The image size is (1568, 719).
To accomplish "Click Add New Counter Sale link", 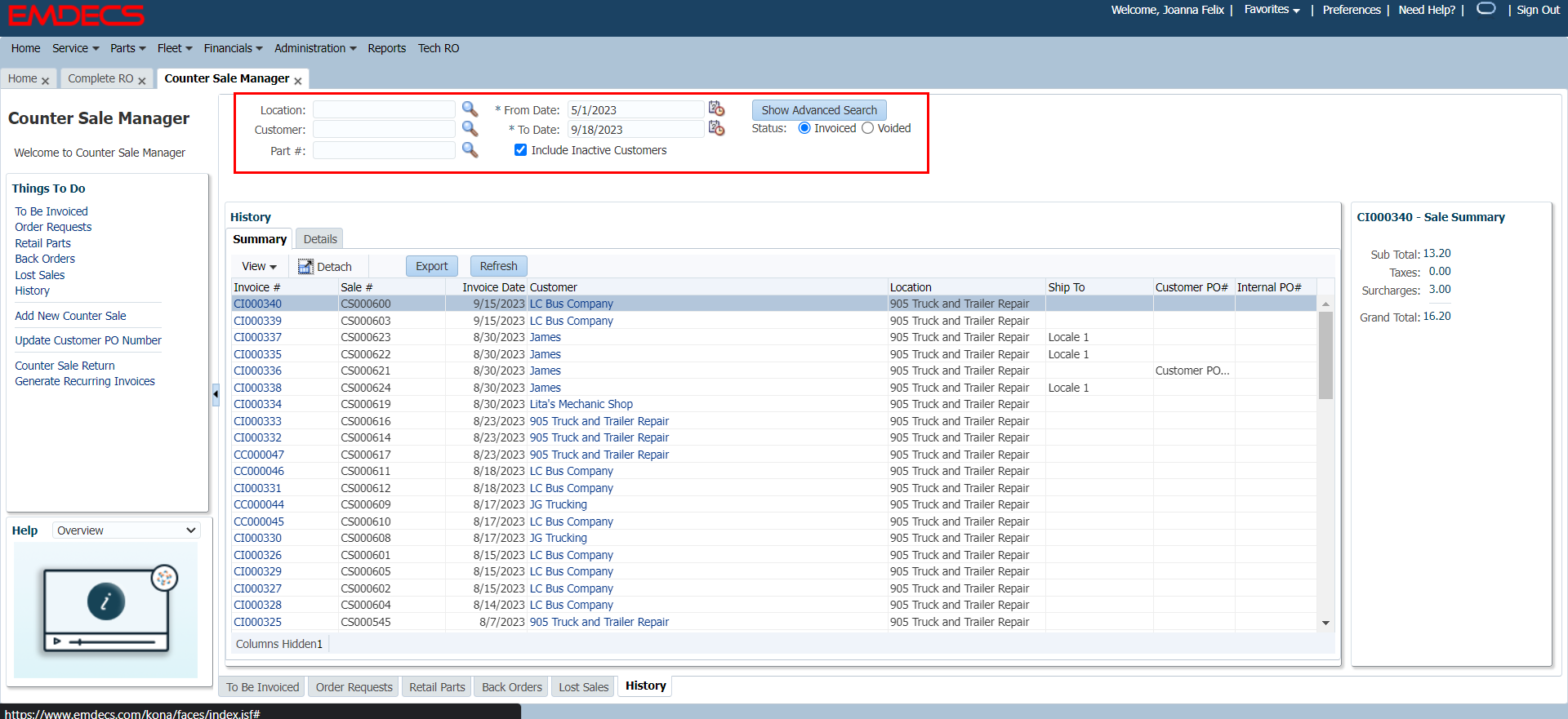I will click(70, 316).
